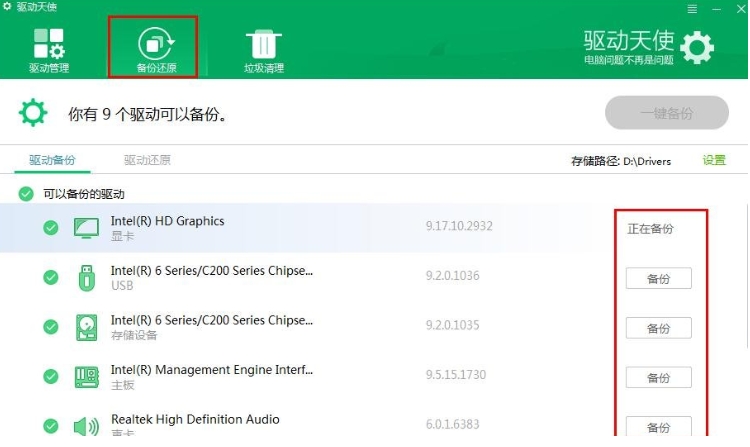Click 备份 for the USB chipset driver
Screen dimensions: 750x447
click(659, 278)
